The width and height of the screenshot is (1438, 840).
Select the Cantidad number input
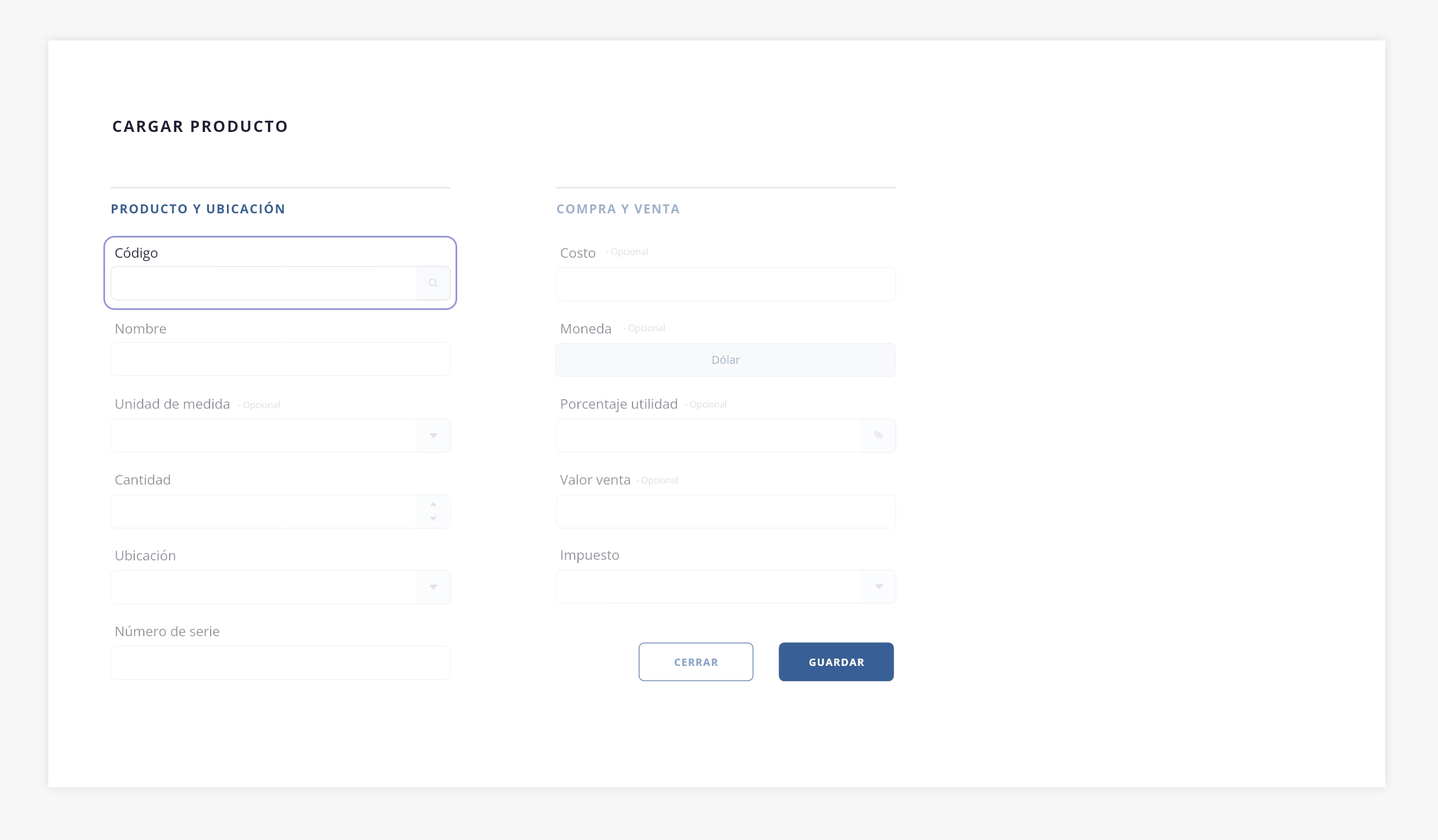tap(263, 511)
